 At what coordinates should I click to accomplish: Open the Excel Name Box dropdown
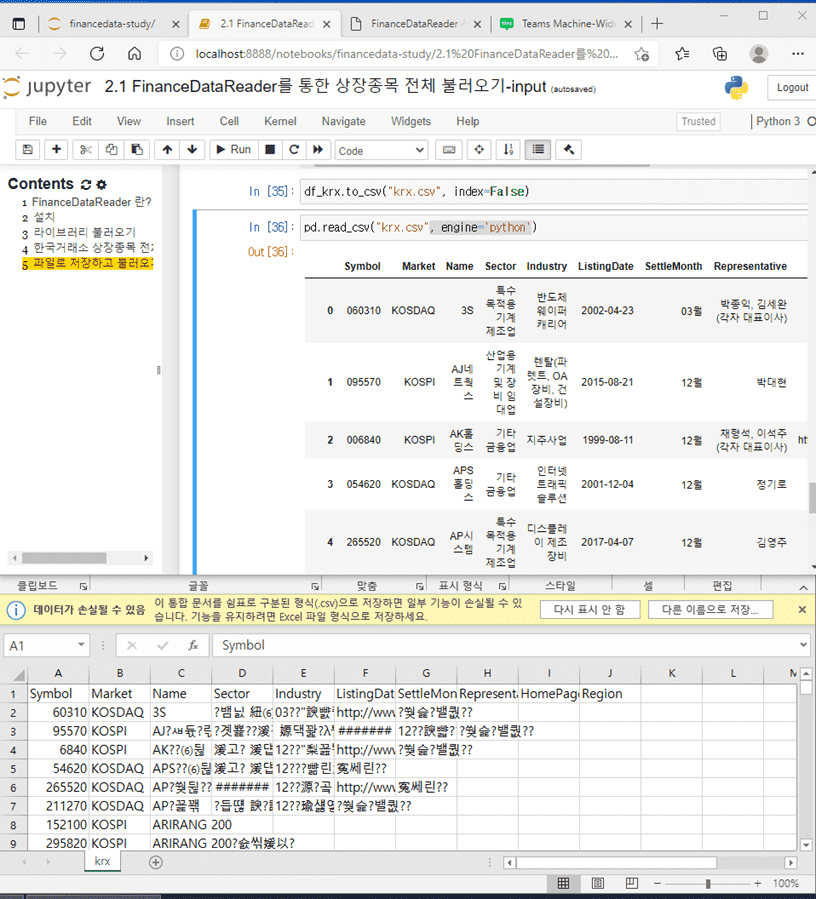coord(81,645)
